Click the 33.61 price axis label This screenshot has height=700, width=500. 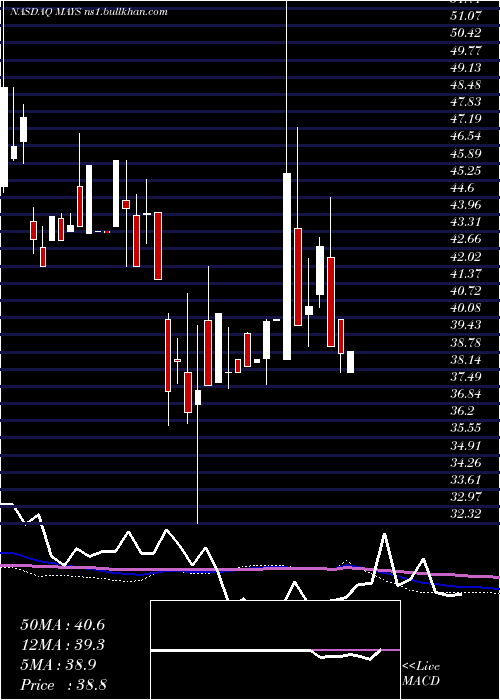pos(467,480)
